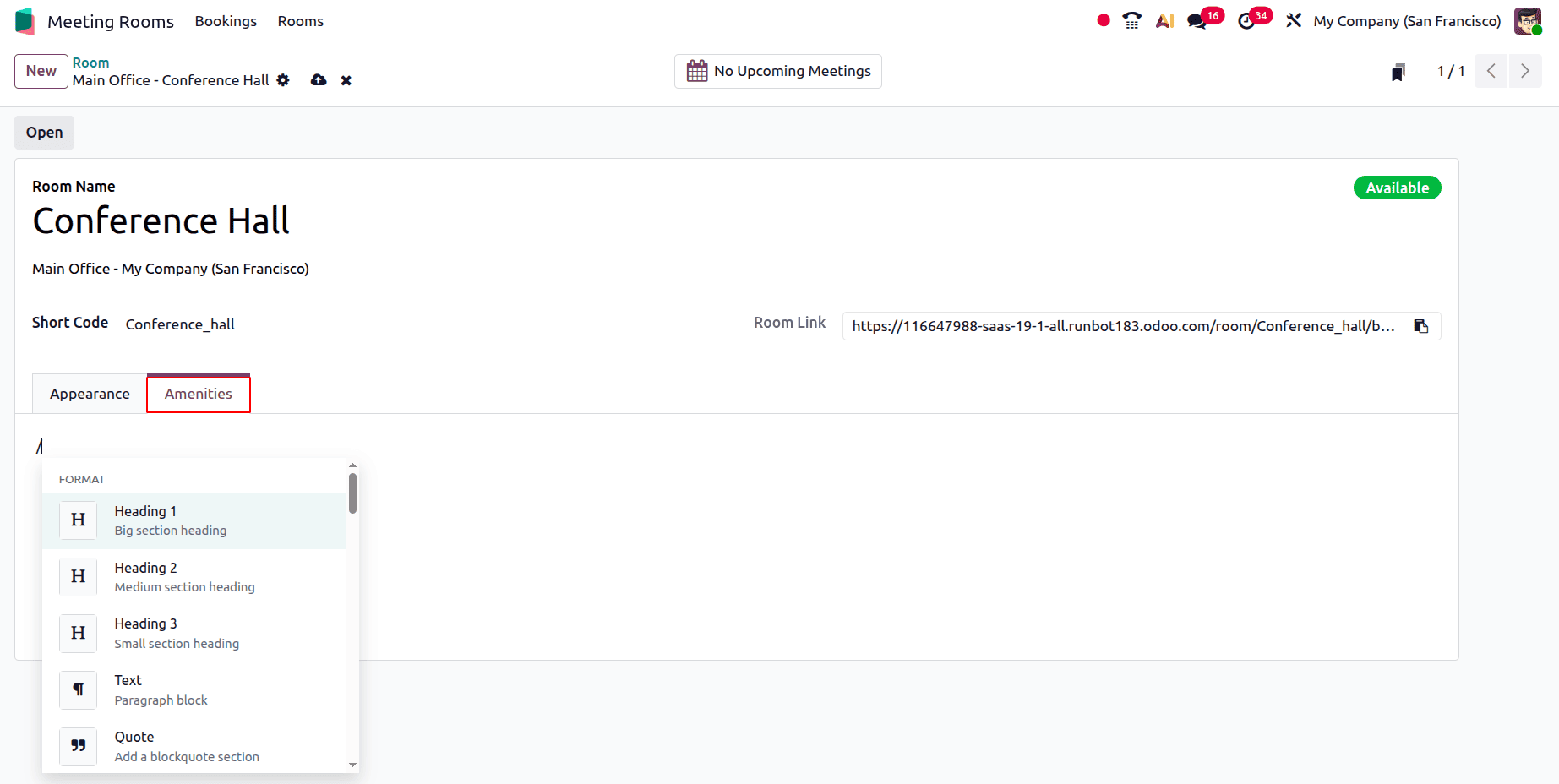Click the Room Link label
Image resolution: width=1559 pixels, height=784 pixels.
point(789,323)
